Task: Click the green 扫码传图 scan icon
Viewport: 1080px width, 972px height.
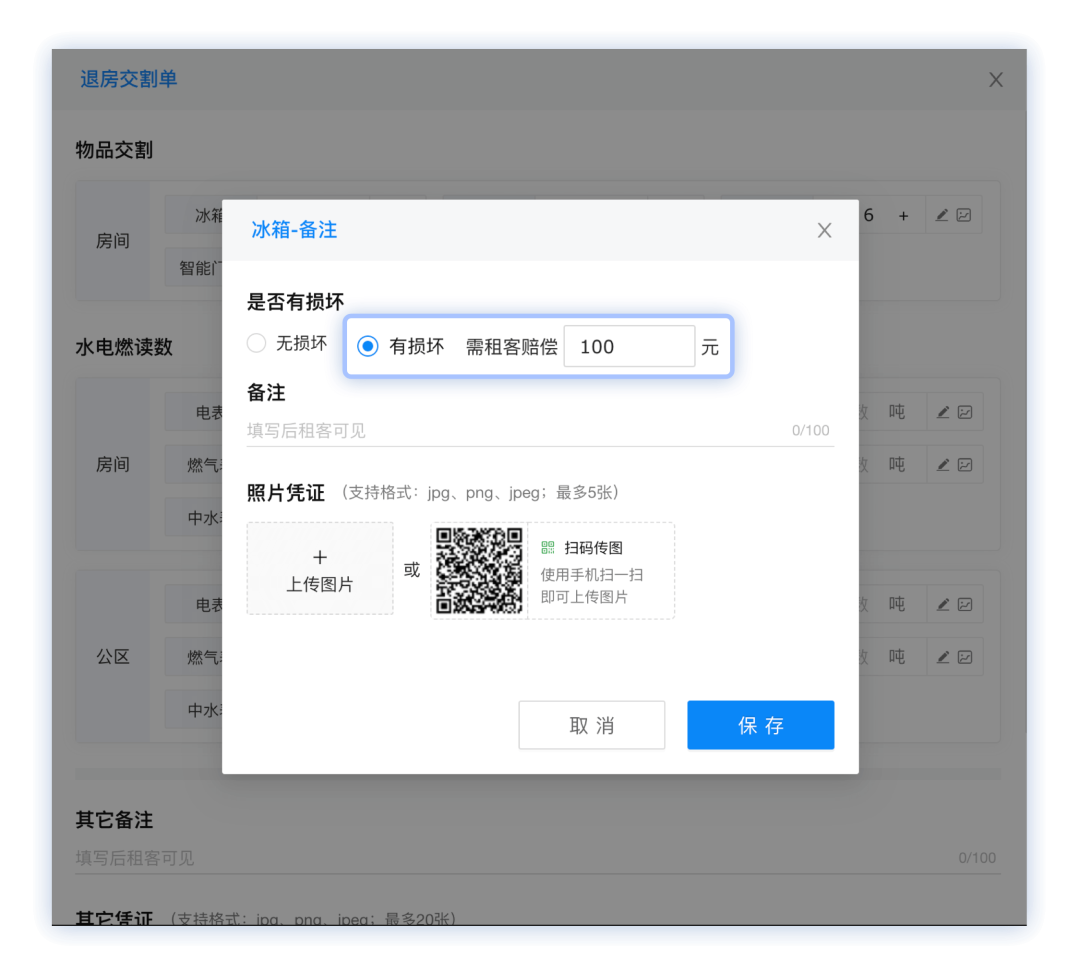Action: click(x=548, y=548)
